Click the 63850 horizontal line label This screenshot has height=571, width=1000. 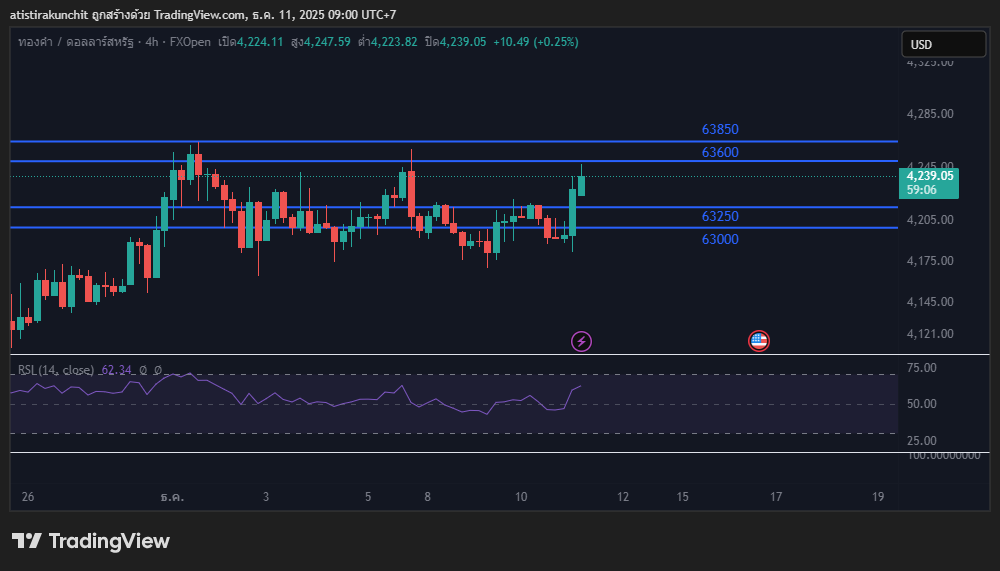click(x=720, y=130)
